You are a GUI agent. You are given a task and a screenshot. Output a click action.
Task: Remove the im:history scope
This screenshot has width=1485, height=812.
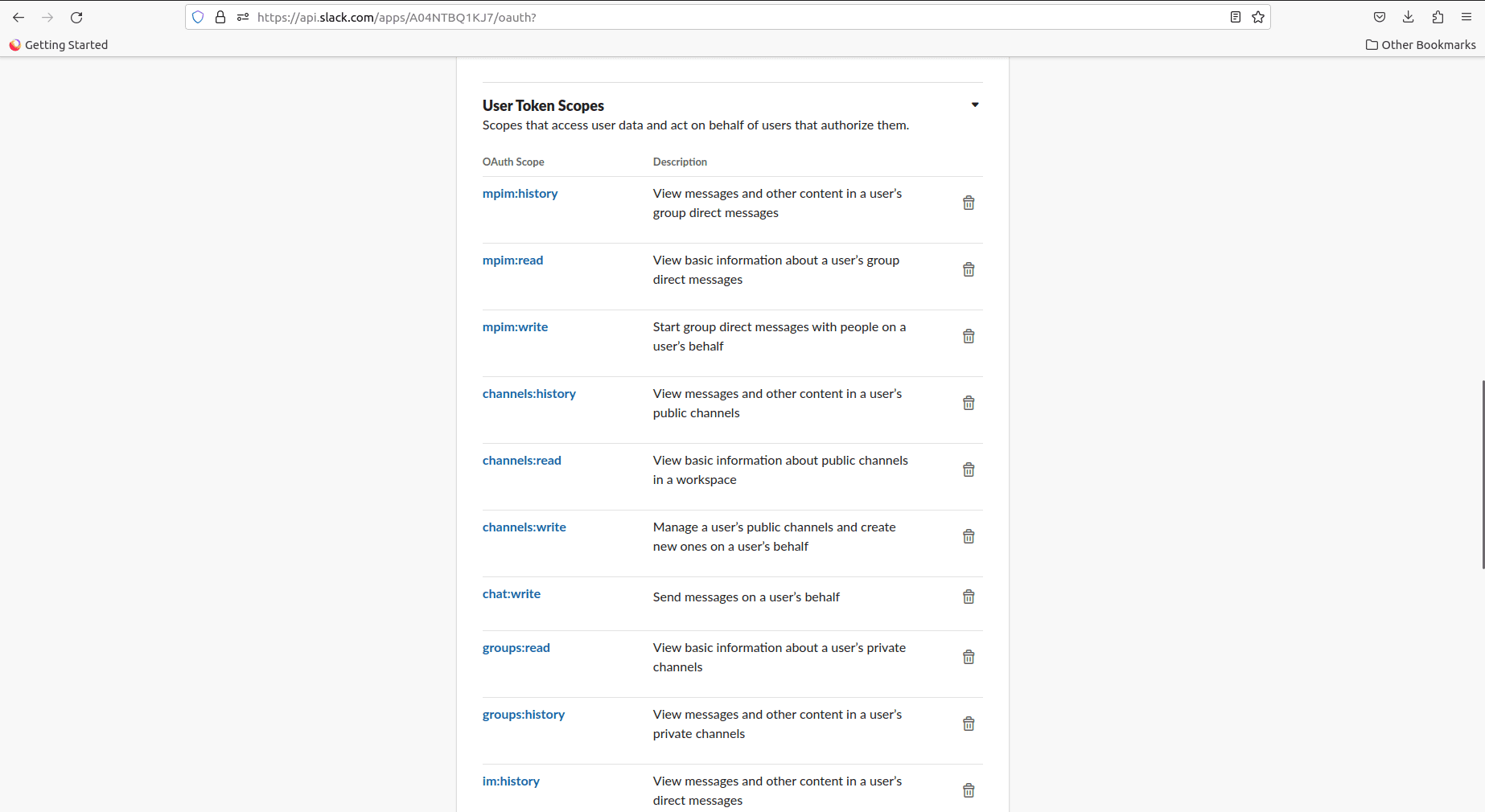click(x=969, y=790)
